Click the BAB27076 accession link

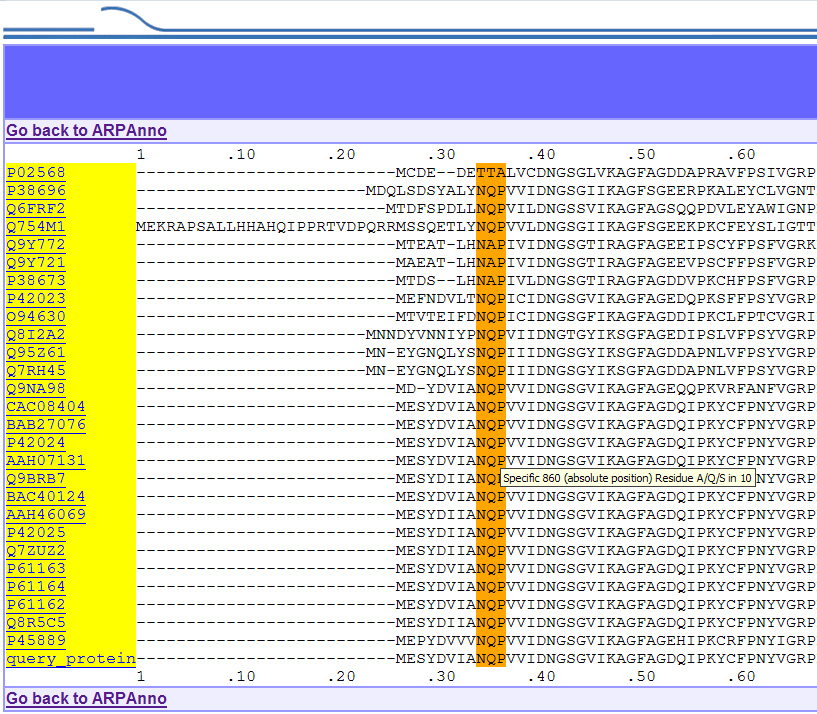click(46, 425)
